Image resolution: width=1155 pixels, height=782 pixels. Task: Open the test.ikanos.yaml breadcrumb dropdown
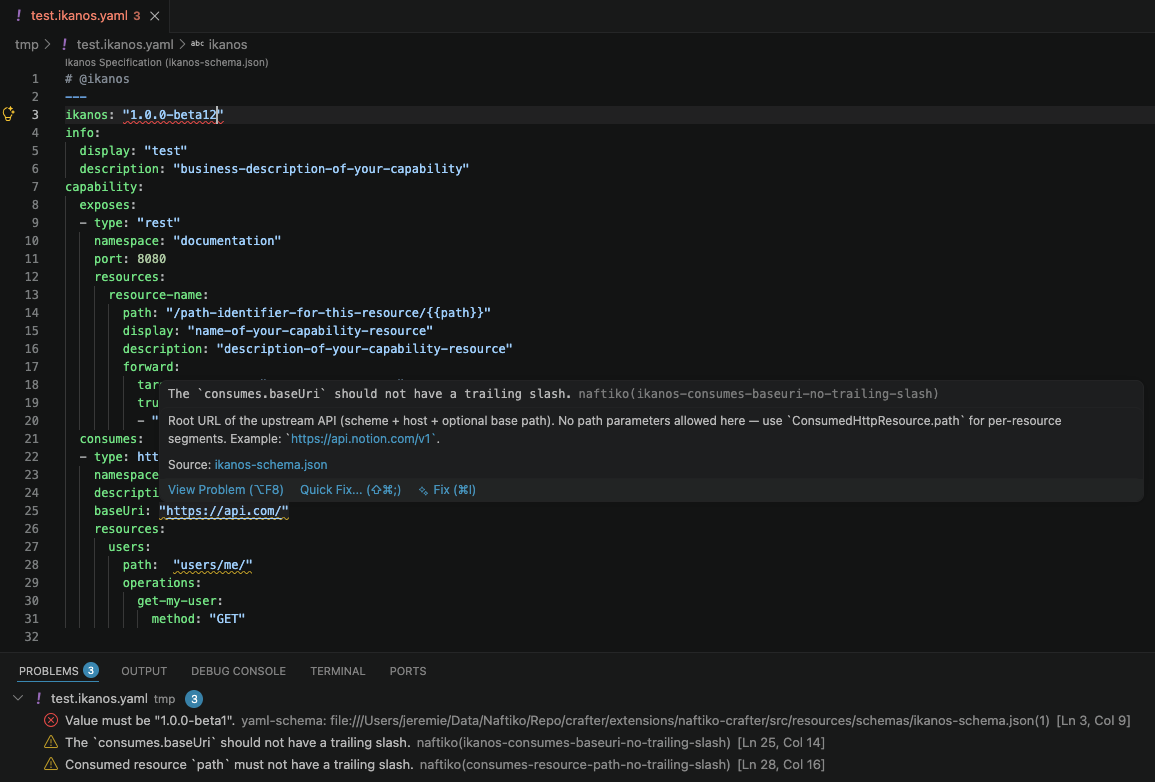[125, 44]
